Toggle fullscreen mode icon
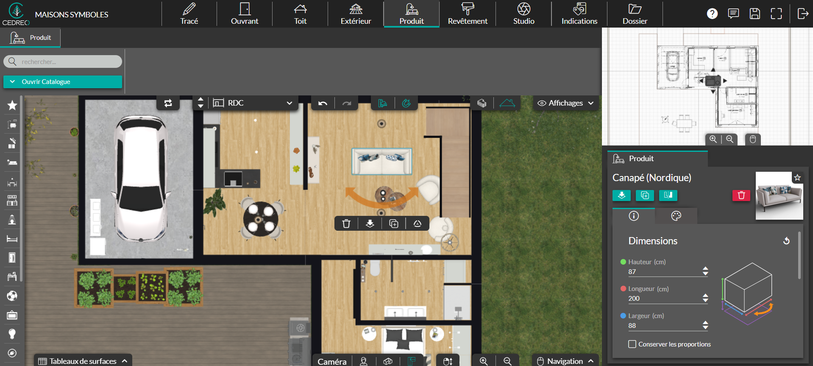Image resolution: width=813 pixels, height=366 pixels. [776, 14]
